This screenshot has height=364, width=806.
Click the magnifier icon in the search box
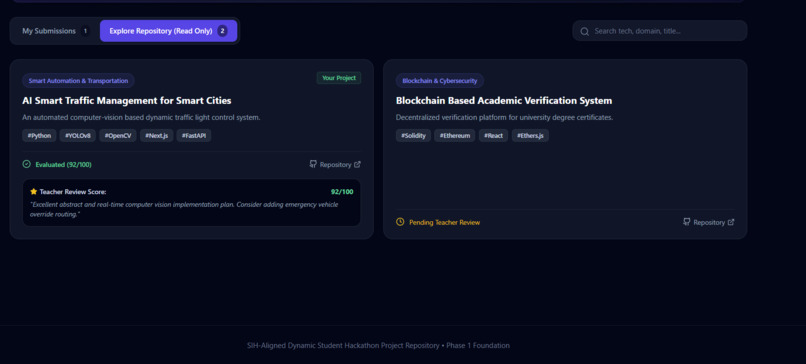(x=584, y=31)
